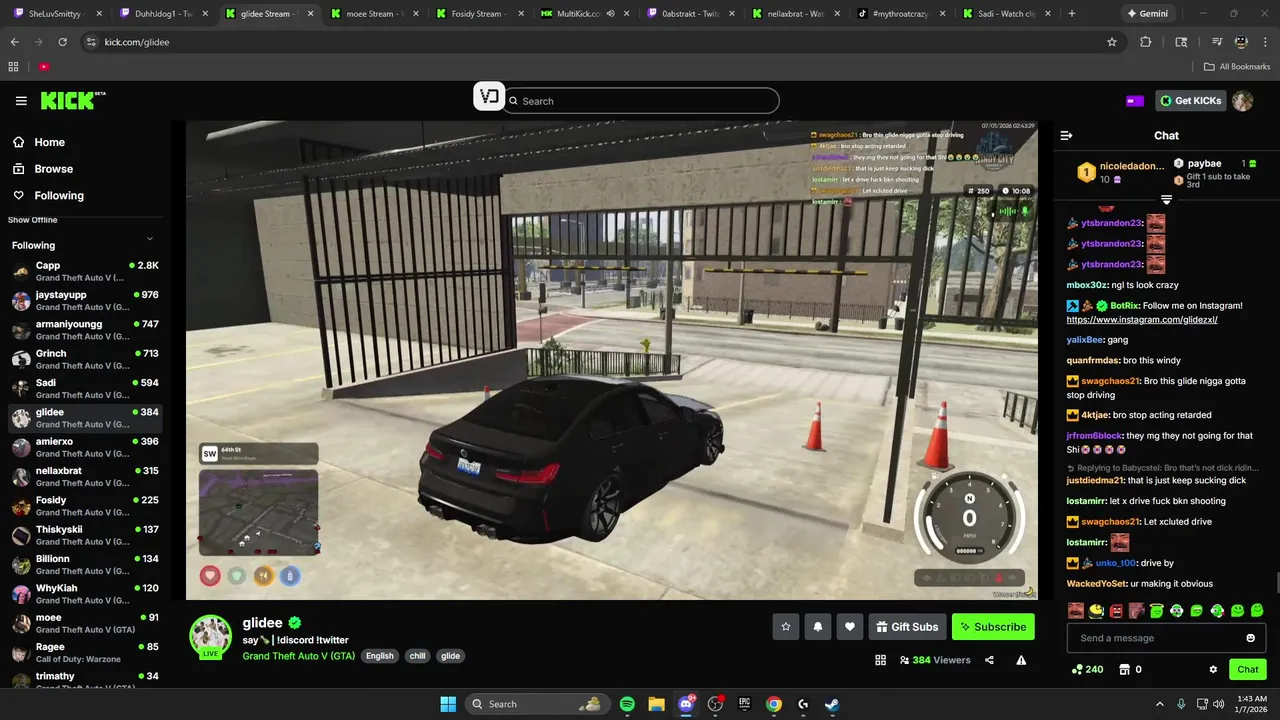Click the Kick logo

[72, 100]
